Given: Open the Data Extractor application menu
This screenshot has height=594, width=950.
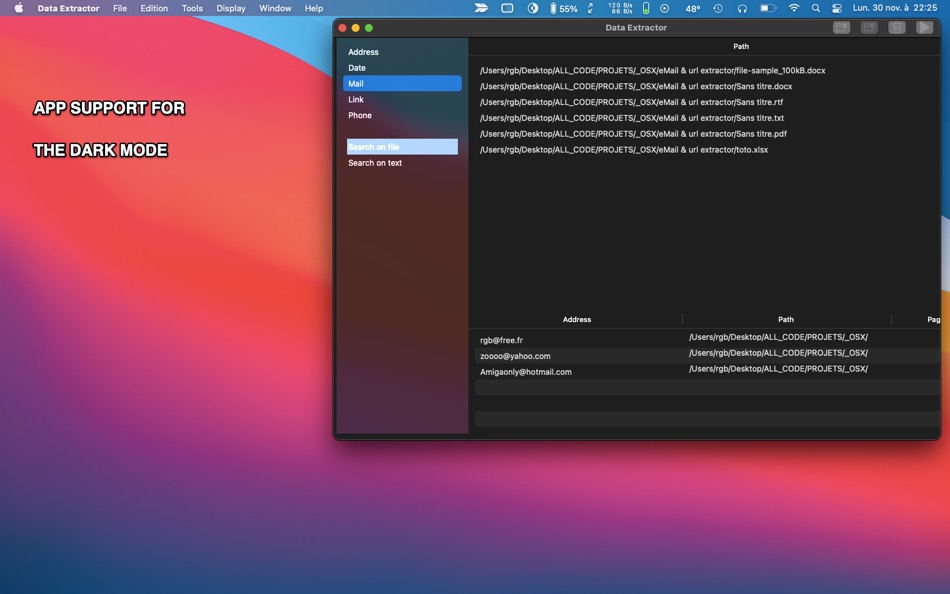Looking at the screenshot, I should [68, 8].
